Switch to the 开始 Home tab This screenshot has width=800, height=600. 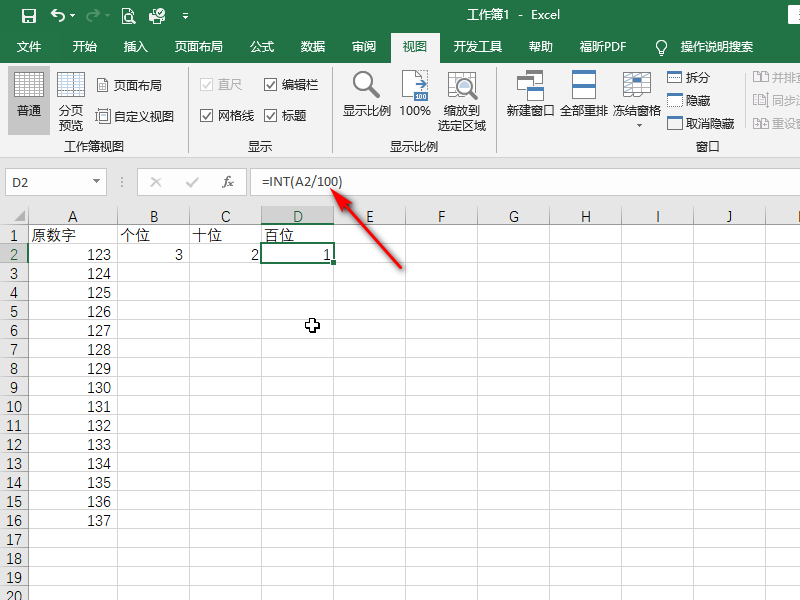(x=85, y=47)
